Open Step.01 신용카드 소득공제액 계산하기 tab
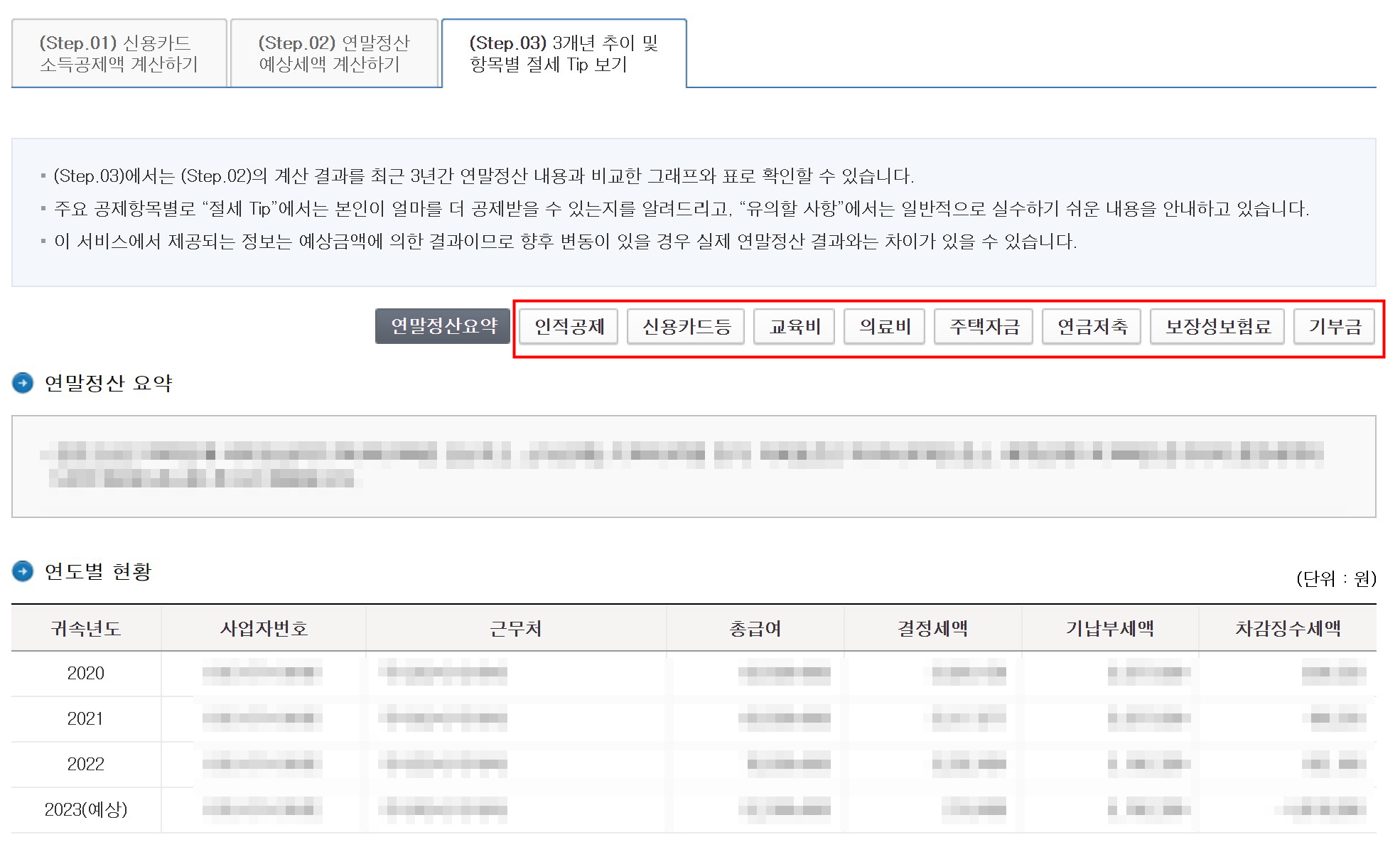The width and height of the screenshot is (1400, 847). click(x=119, y=53)
